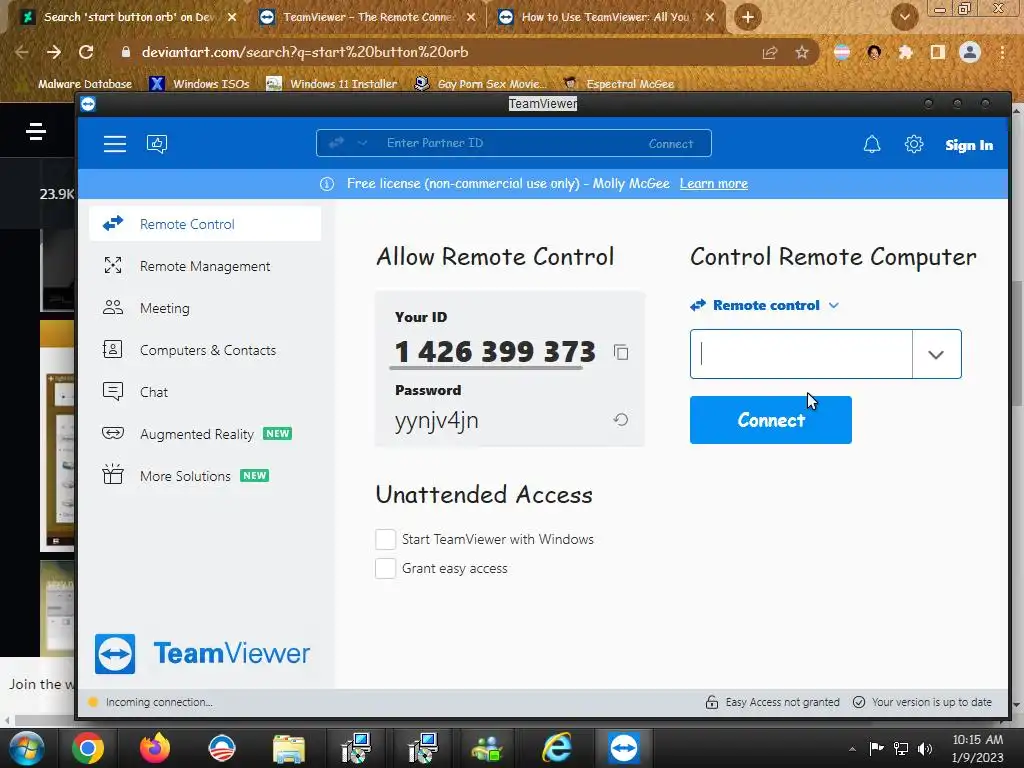Click the lock icon beside Easy Access

(x=712, y=702)
